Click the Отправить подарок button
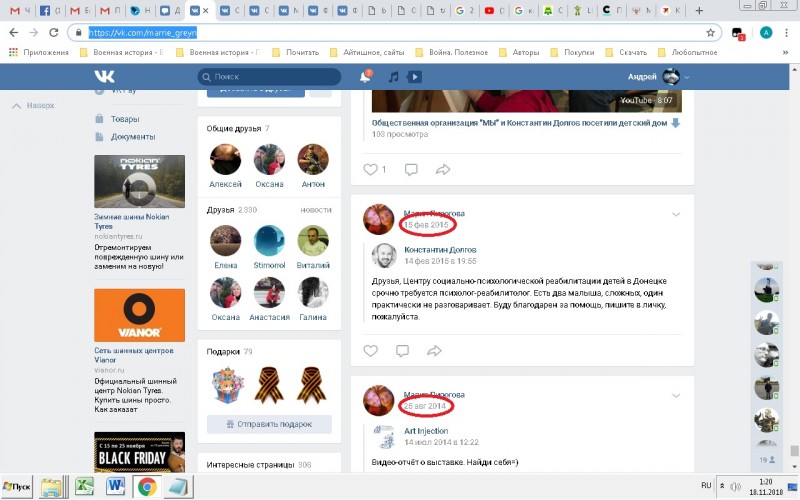 [269, 424]
